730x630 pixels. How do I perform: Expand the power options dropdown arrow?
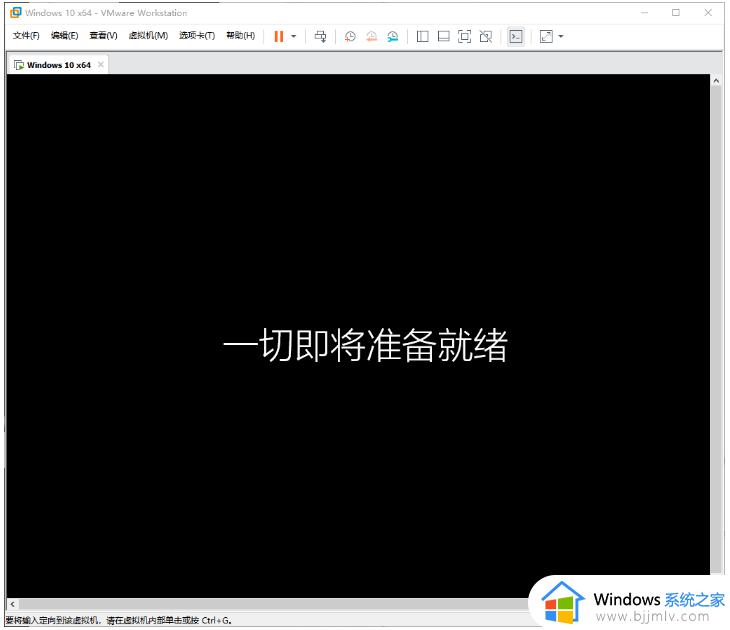point(294,36)
